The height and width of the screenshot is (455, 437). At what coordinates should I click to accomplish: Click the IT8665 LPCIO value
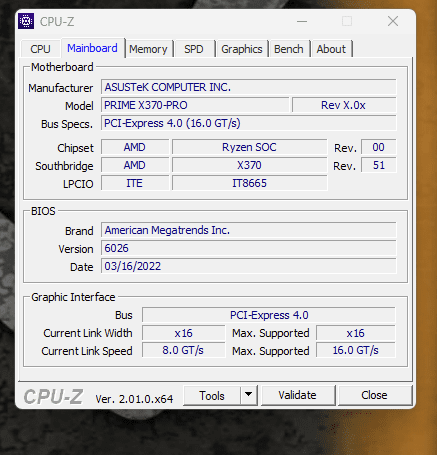tap(249, 183)
